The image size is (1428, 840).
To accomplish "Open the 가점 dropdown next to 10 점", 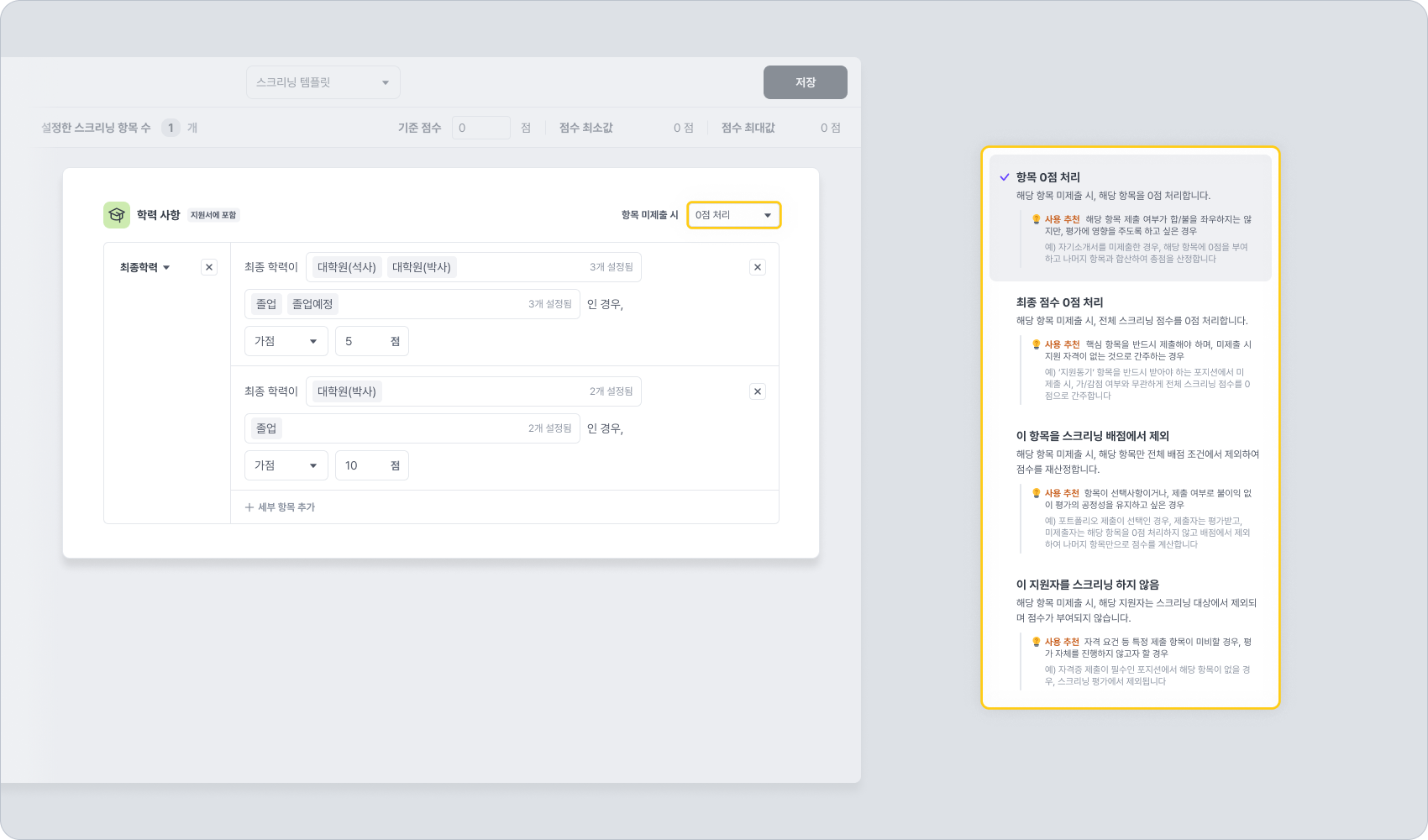I will (286, 465).
